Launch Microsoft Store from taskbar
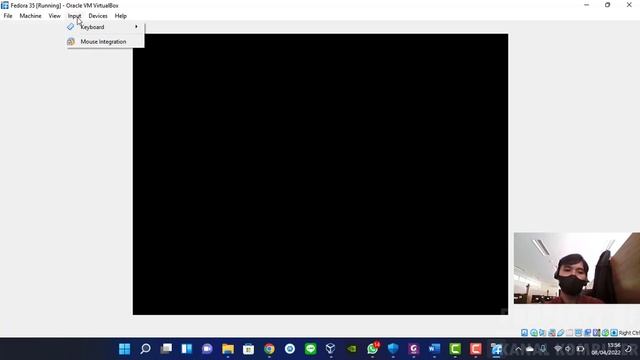 (249, 349)
